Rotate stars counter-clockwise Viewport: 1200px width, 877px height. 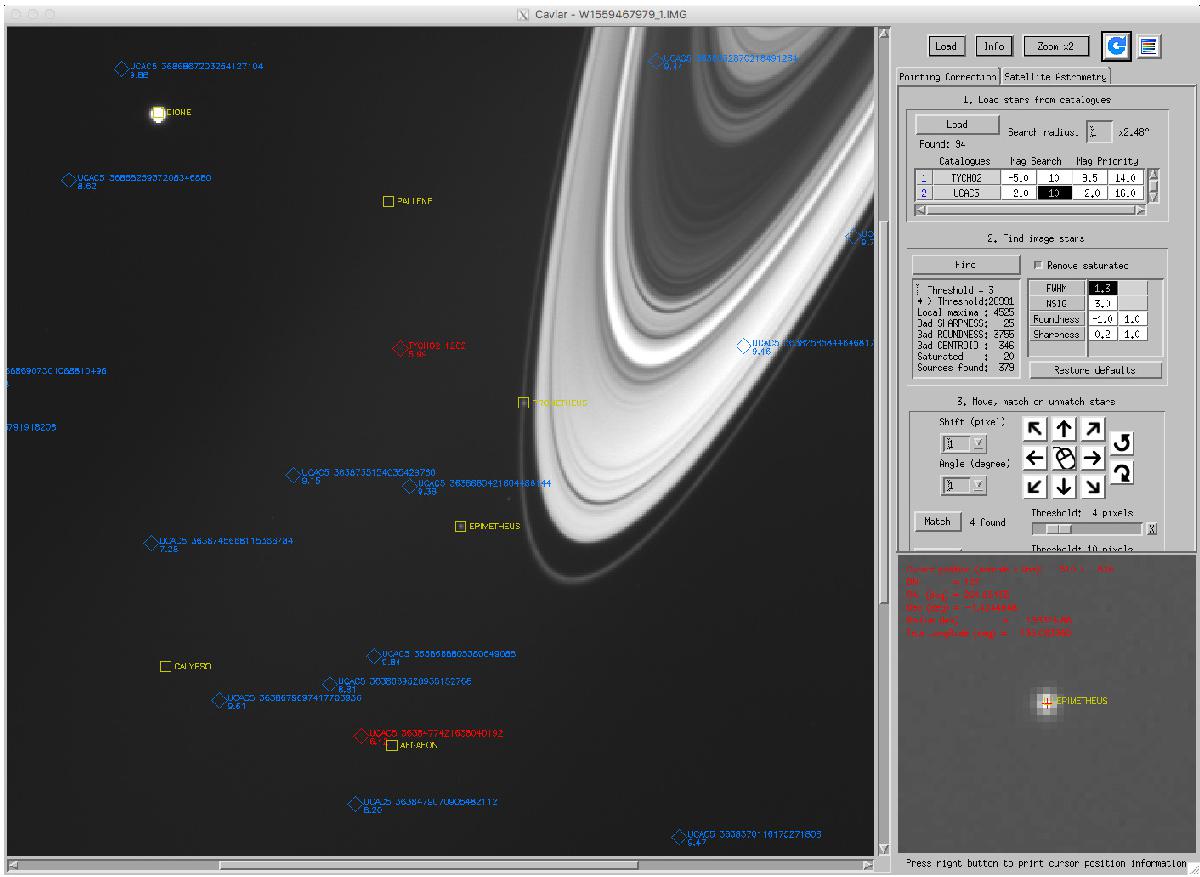[x=1121, y=442]
